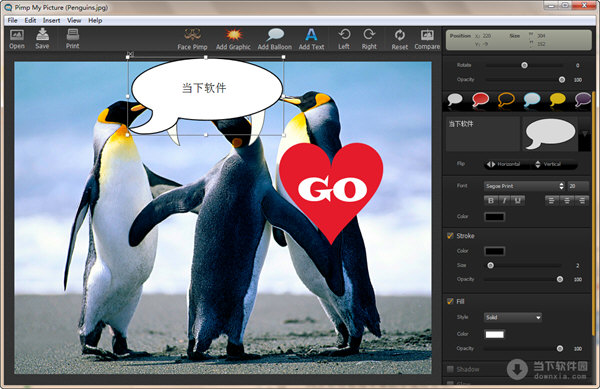Apply Bold to balloon text
The image size is (600, 389).
(491, 200)
